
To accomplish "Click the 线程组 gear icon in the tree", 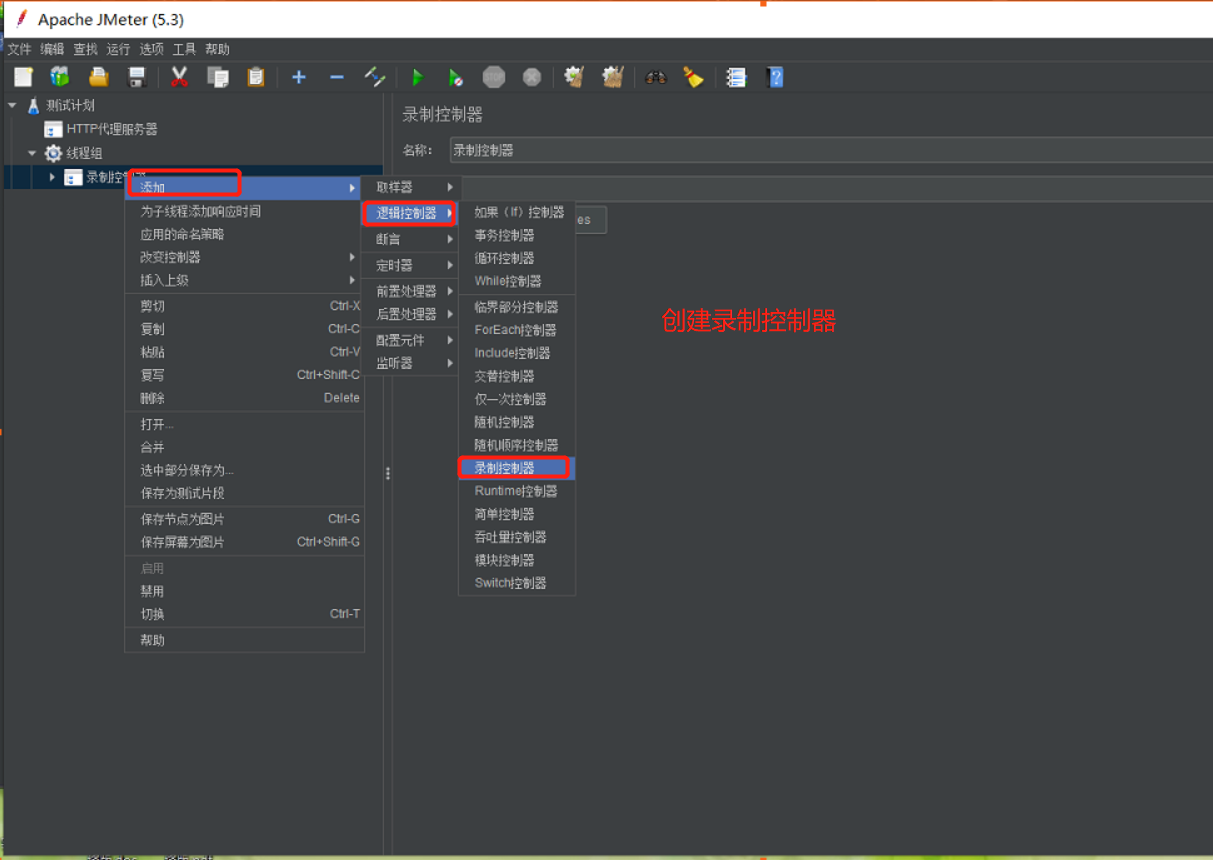I will (x=53, y=153).
